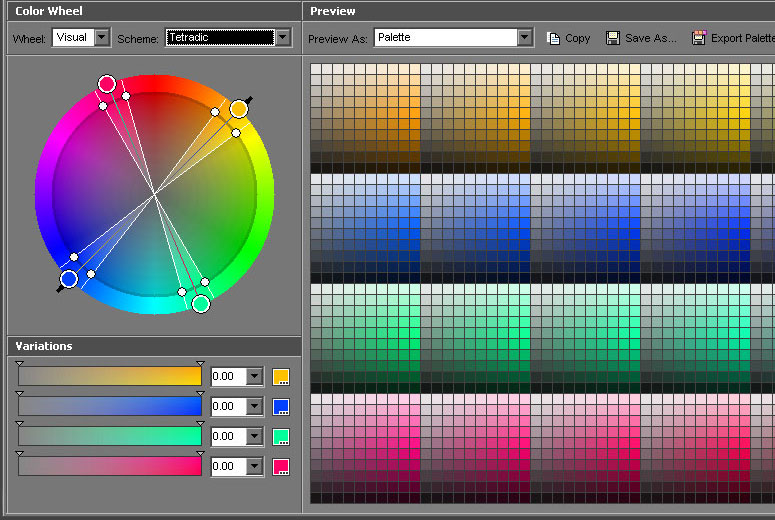
Task: Select the large orange handle on color wheel
Action: point(239,109)
